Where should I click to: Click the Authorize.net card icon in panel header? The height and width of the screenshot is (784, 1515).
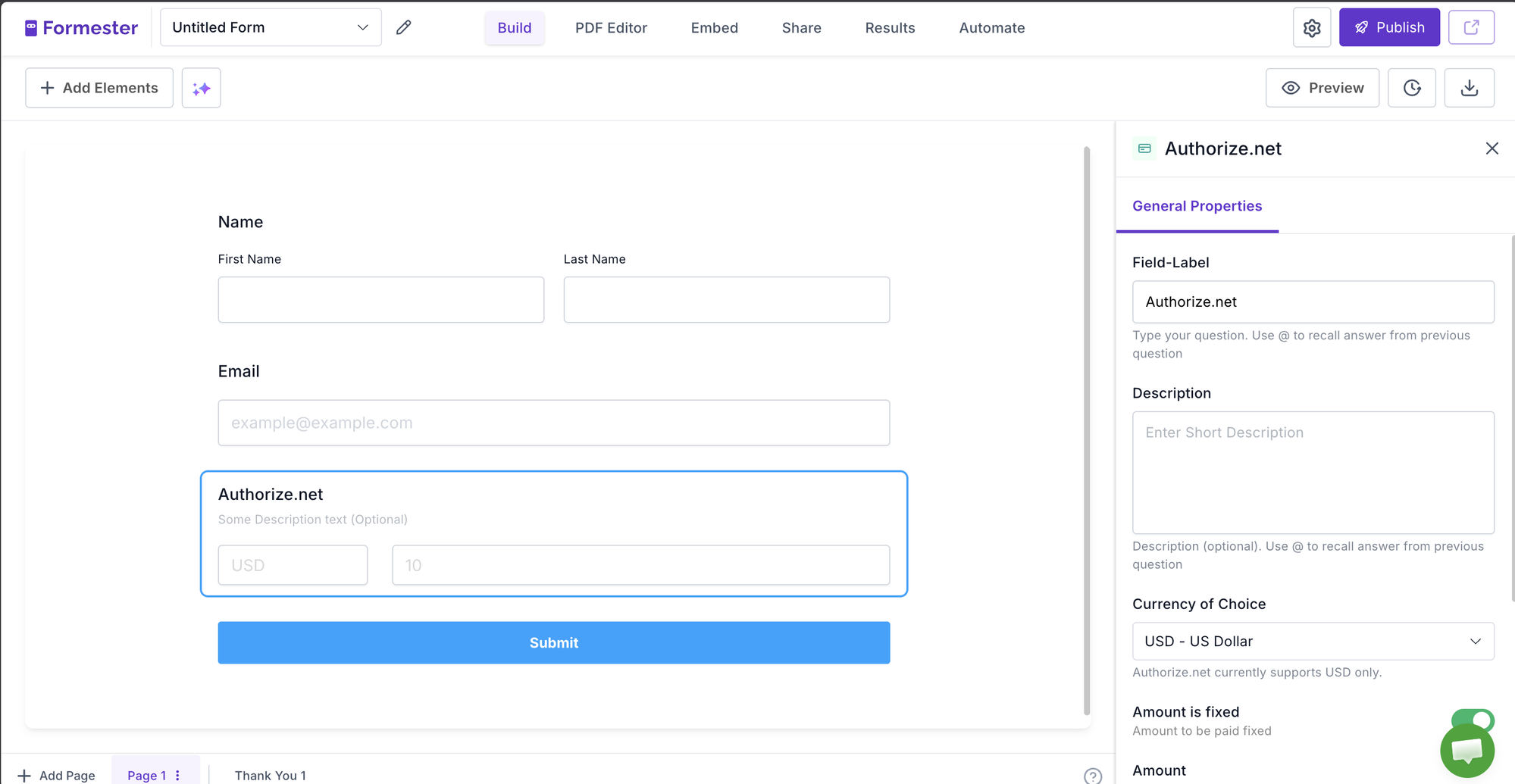pos(1144,148)
